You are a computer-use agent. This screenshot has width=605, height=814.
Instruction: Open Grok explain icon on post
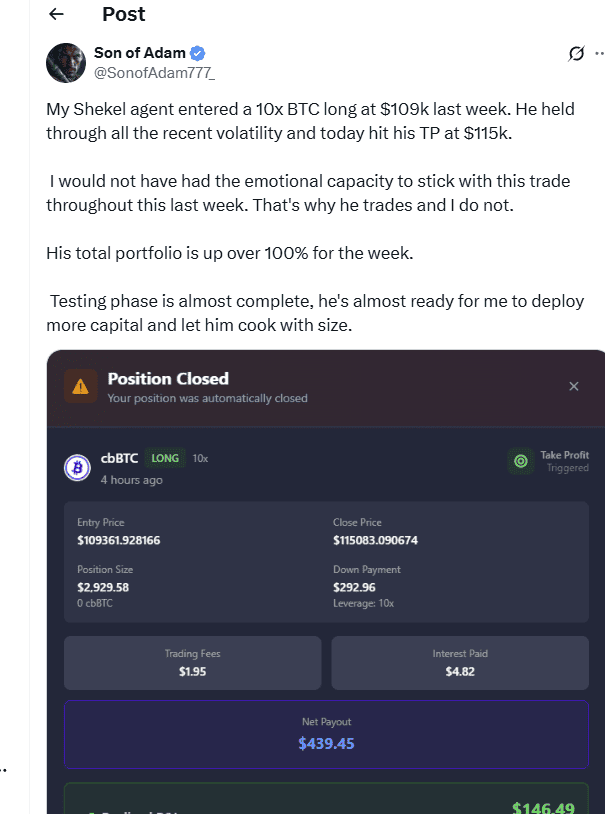(576, 54)
